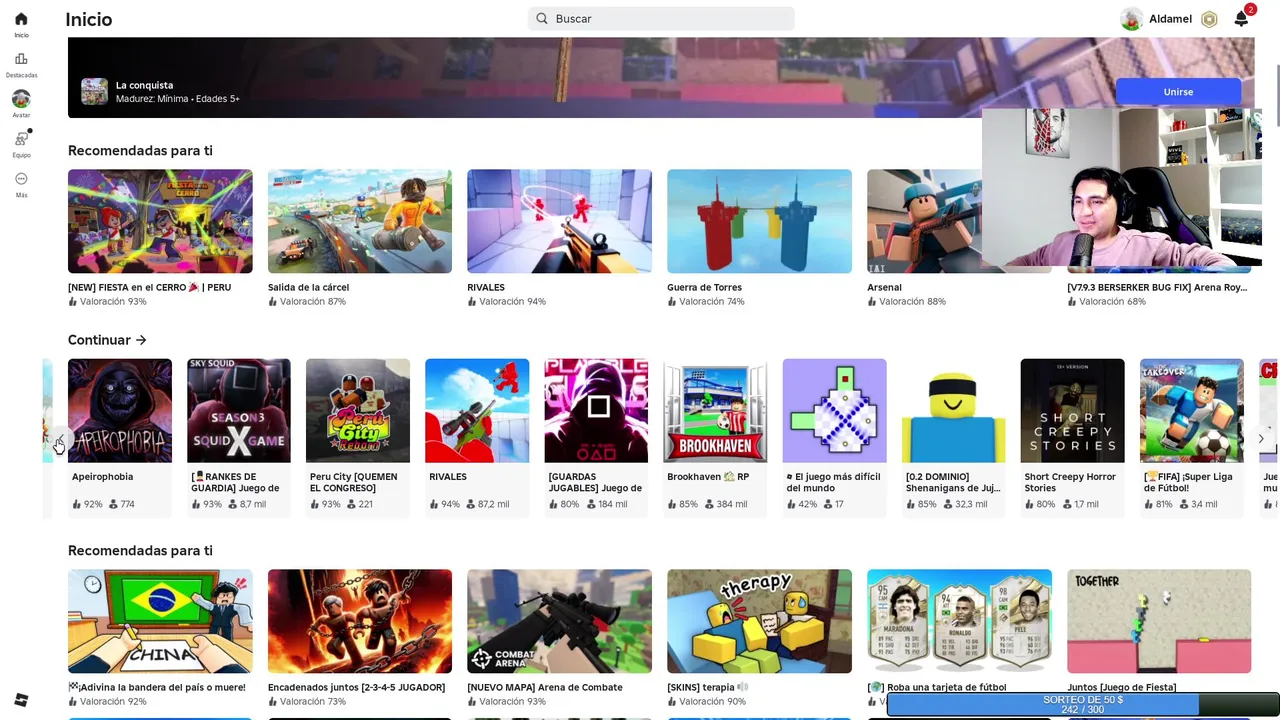This screenshot has width=1280, height=720.
Task: Open the Avatar sidebar icon
Action: click(x=21, y=99)
